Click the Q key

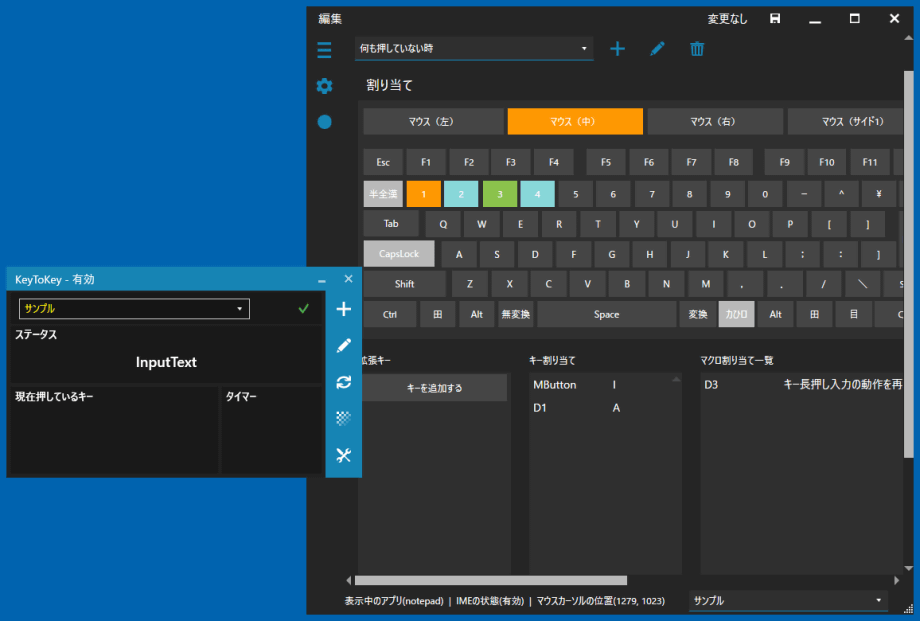click(x=443, y=224)
